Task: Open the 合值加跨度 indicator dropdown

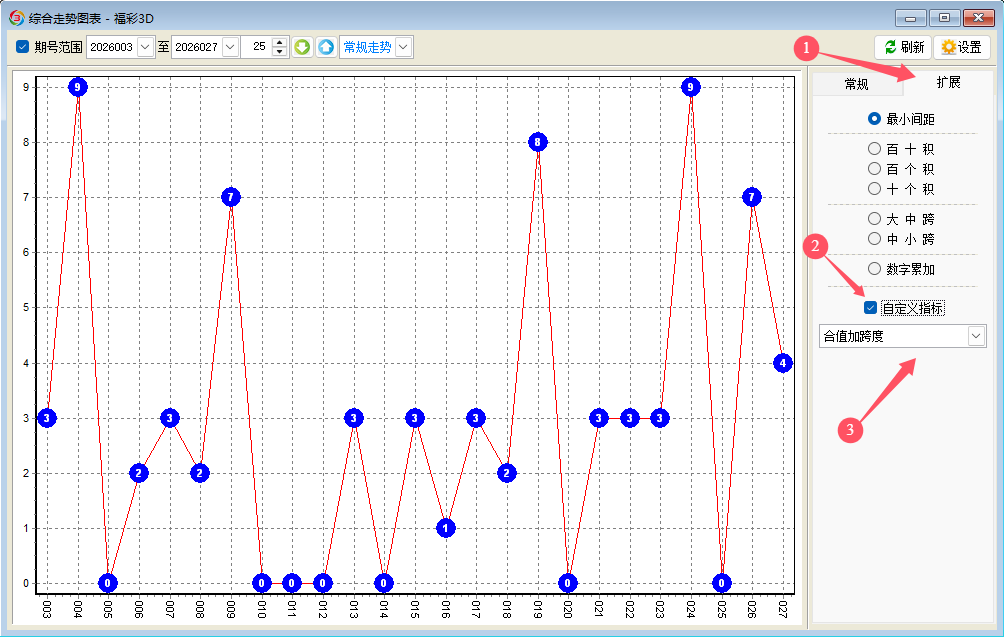Action: (976, 336)
